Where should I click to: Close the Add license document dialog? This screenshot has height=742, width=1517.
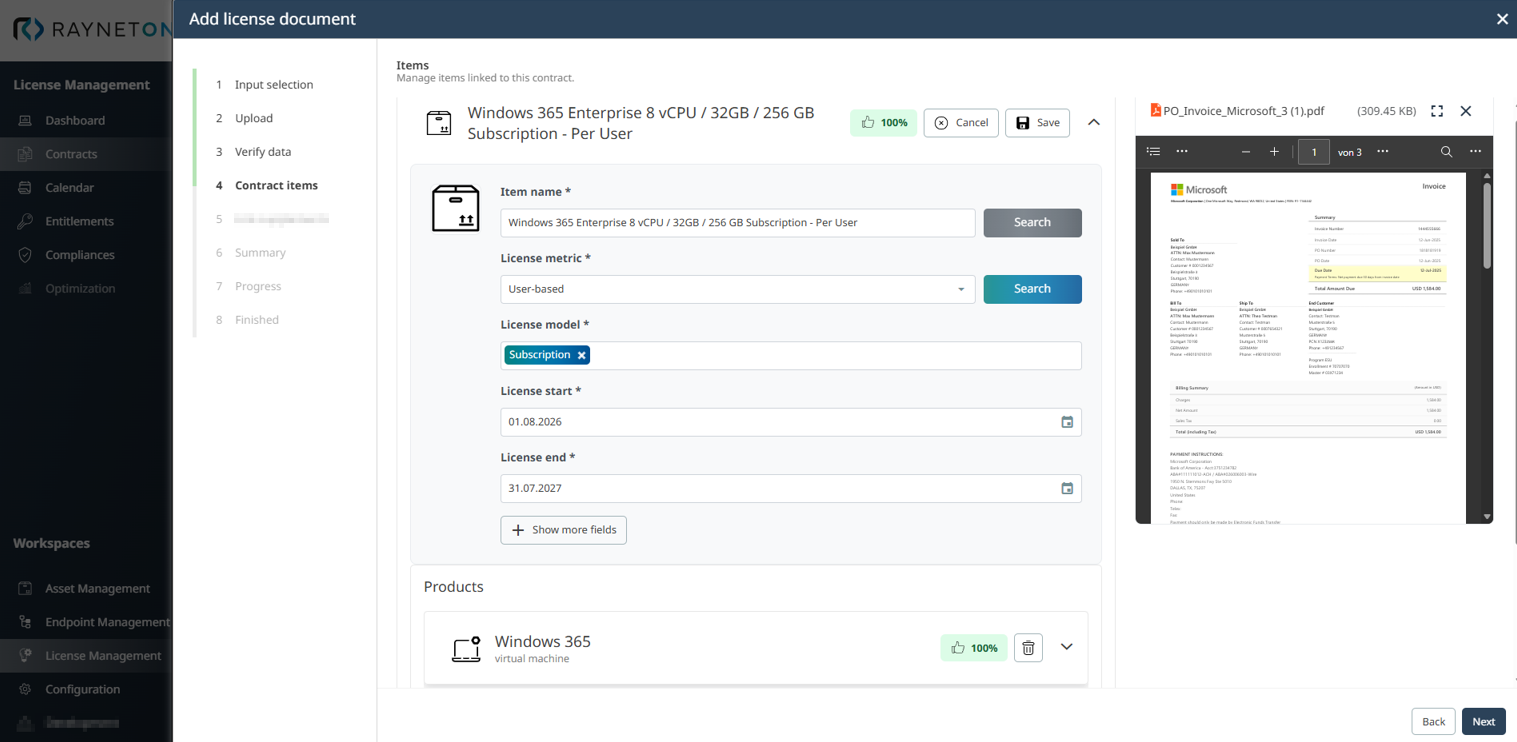pyautogui.click(x=1502, y=19)
